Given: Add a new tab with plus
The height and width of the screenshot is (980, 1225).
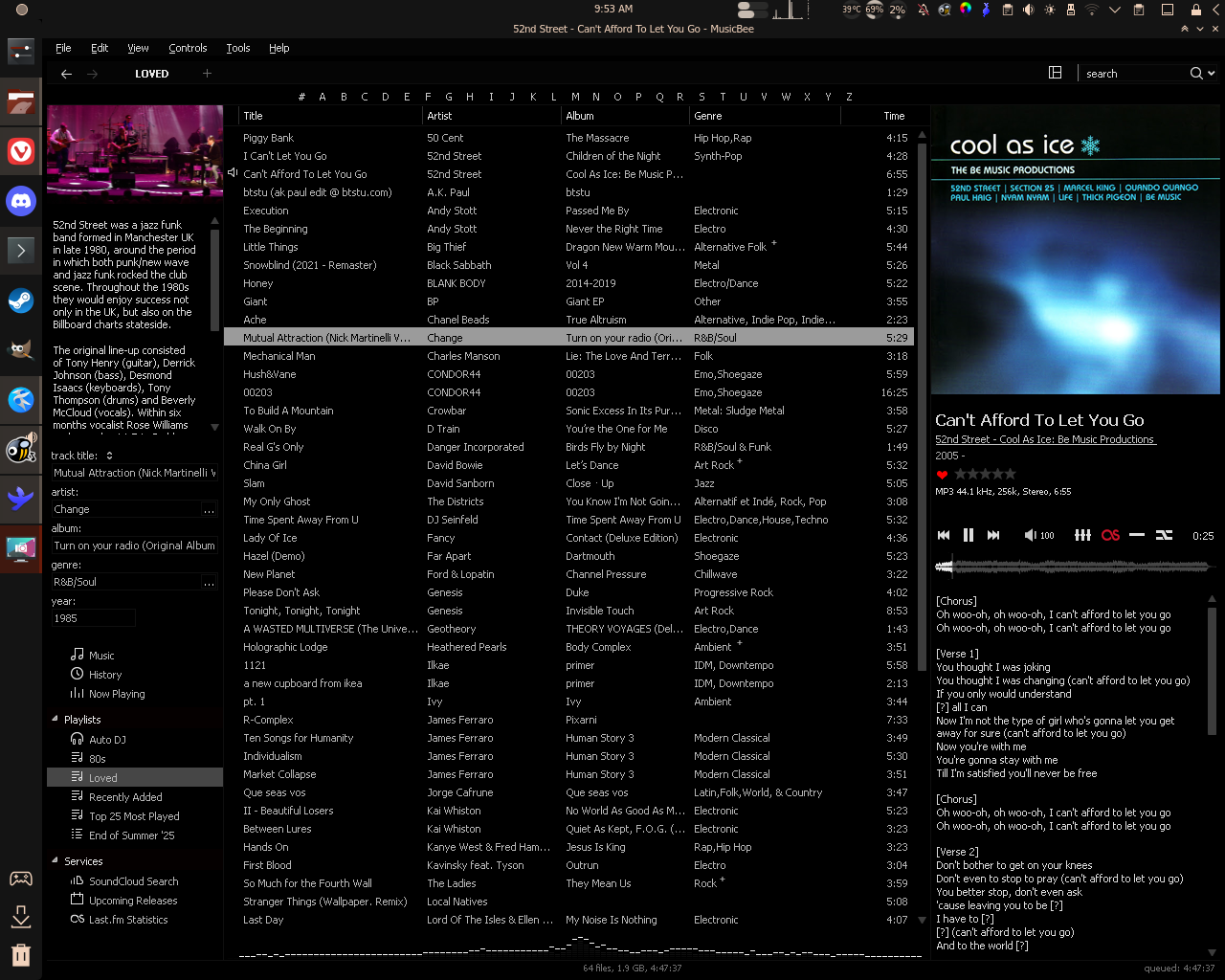Looking at the screenshot, I should coord(207,74).
